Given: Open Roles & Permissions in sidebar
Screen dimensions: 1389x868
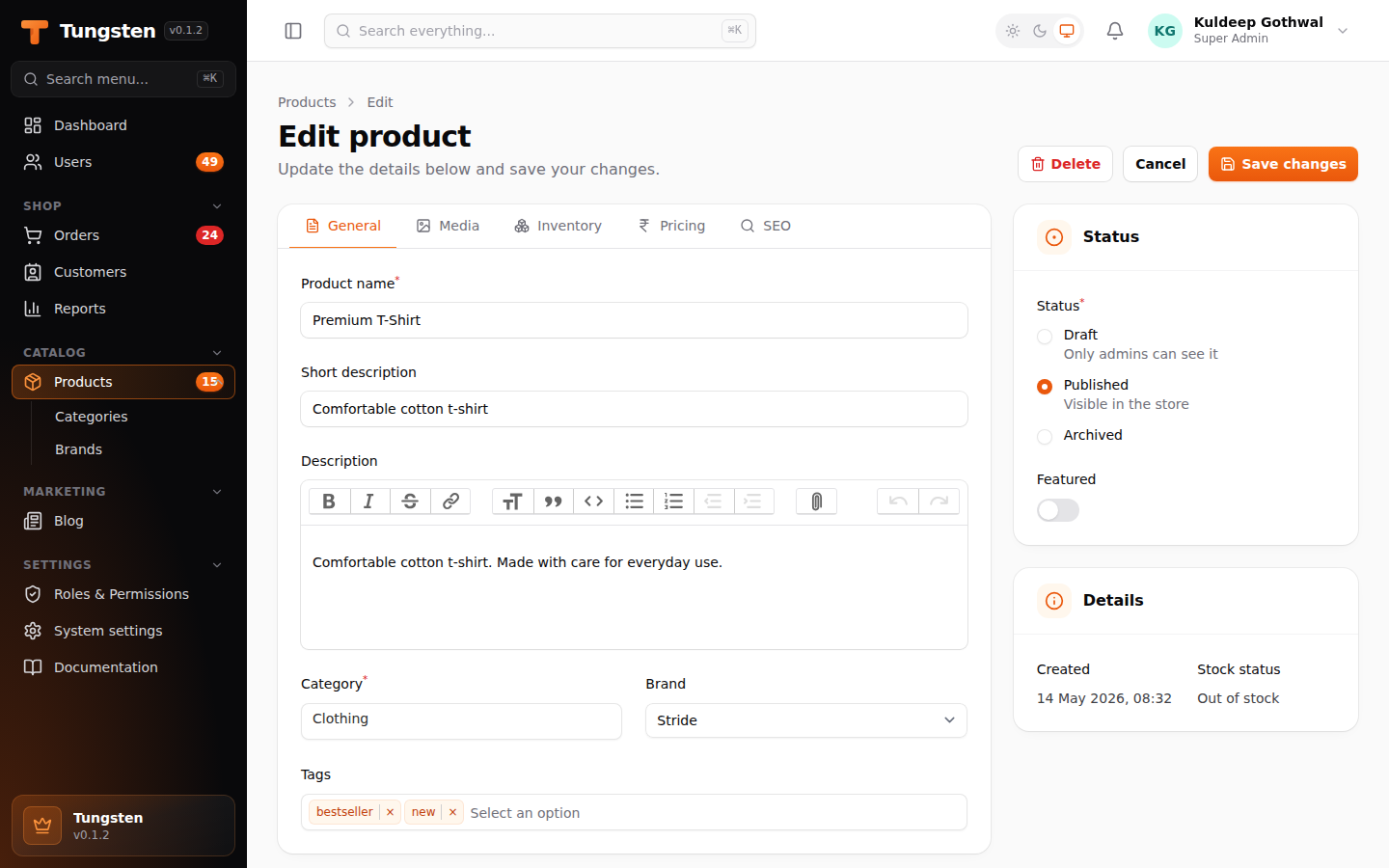Looking at the screenshot, I should pyautogui.click(x=123, y=594).
